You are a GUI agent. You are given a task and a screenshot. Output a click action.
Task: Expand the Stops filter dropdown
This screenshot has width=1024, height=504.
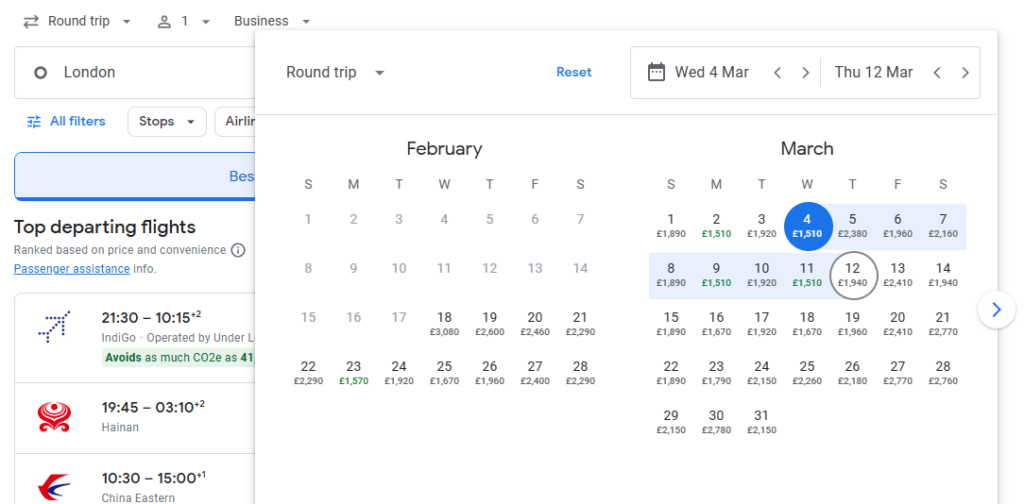coord(166,122)
